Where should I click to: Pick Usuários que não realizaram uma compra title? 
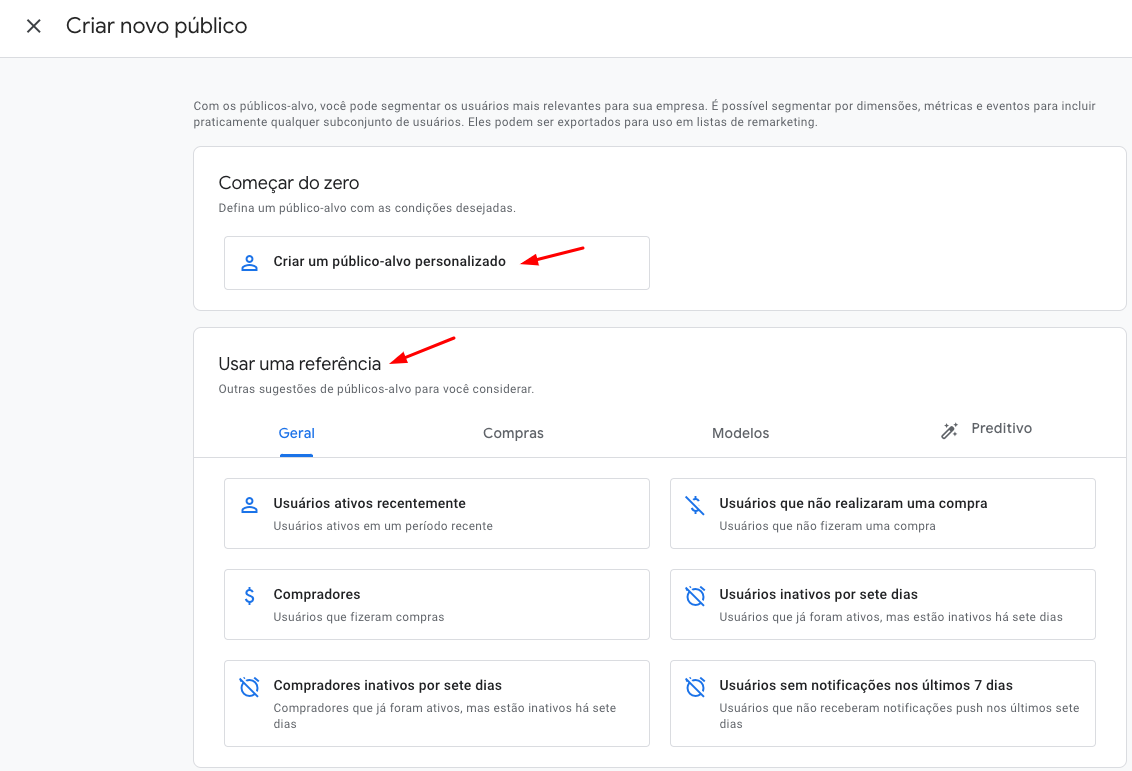coord(853,503)
